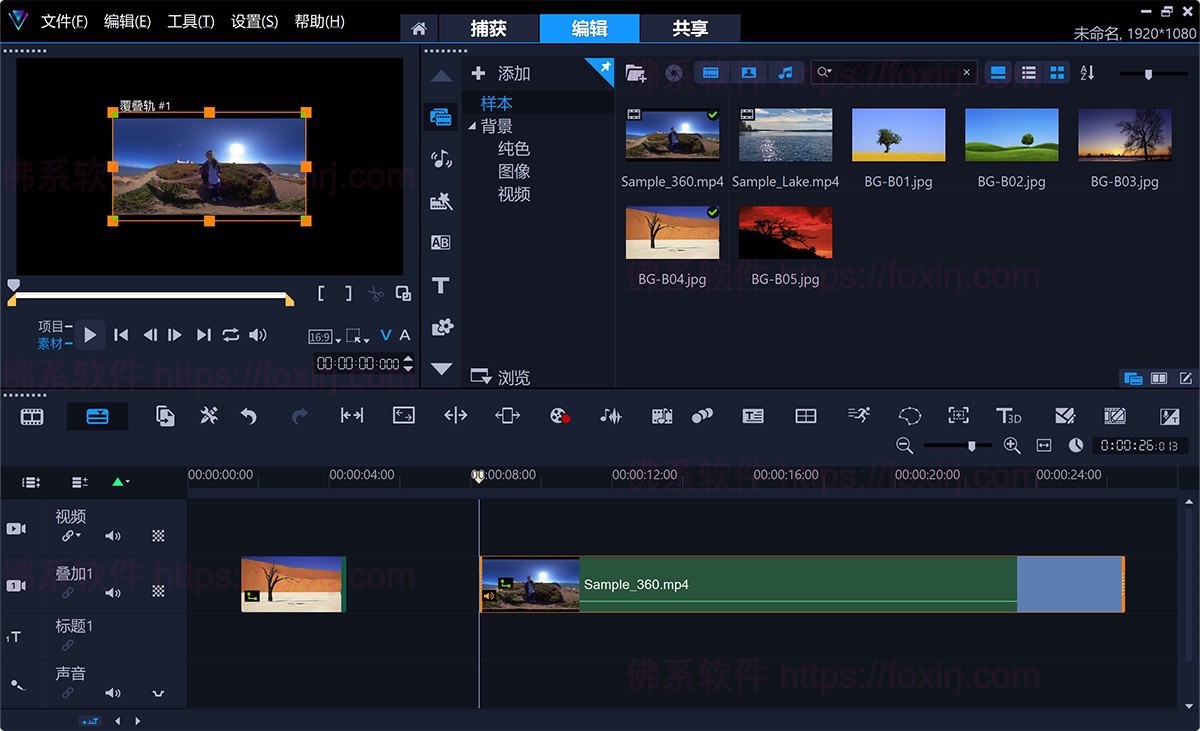The height and width of the screenshot is (731, 1200).
Task: Open the 工具(T) menu
Action: click(x=190, y=21)
